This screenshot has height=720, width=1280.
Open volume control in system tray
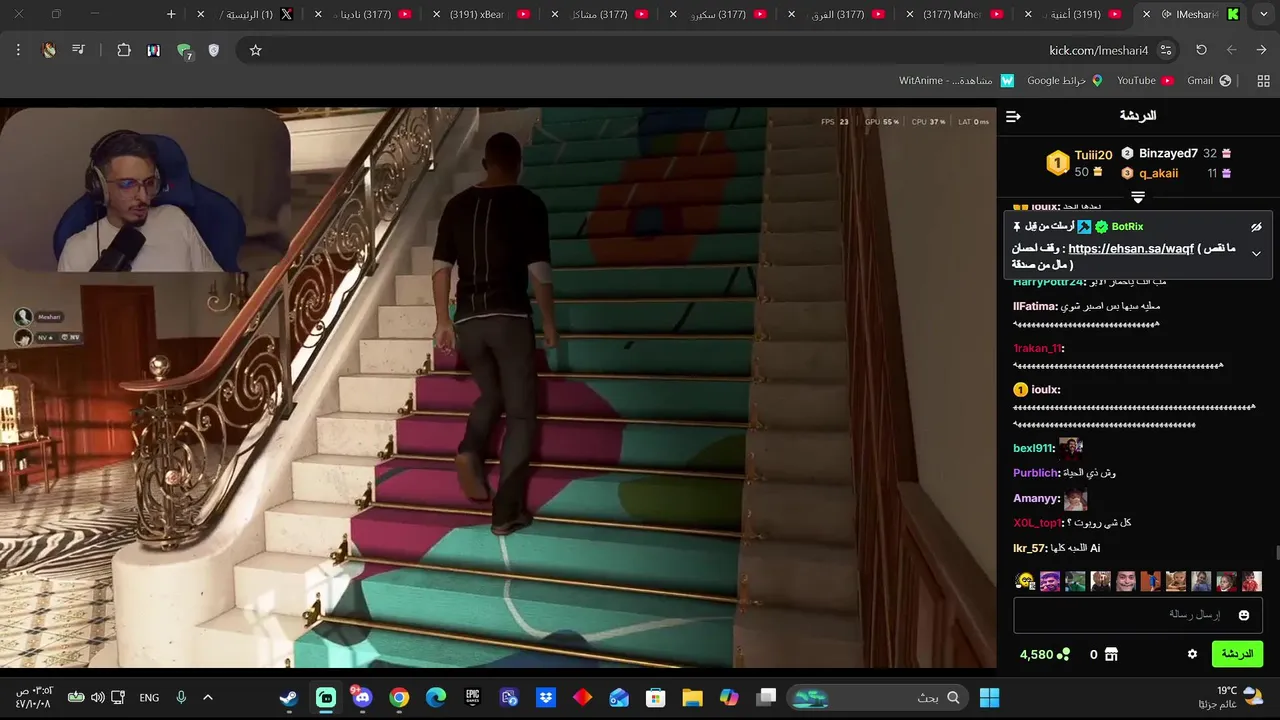coord(97,697)
